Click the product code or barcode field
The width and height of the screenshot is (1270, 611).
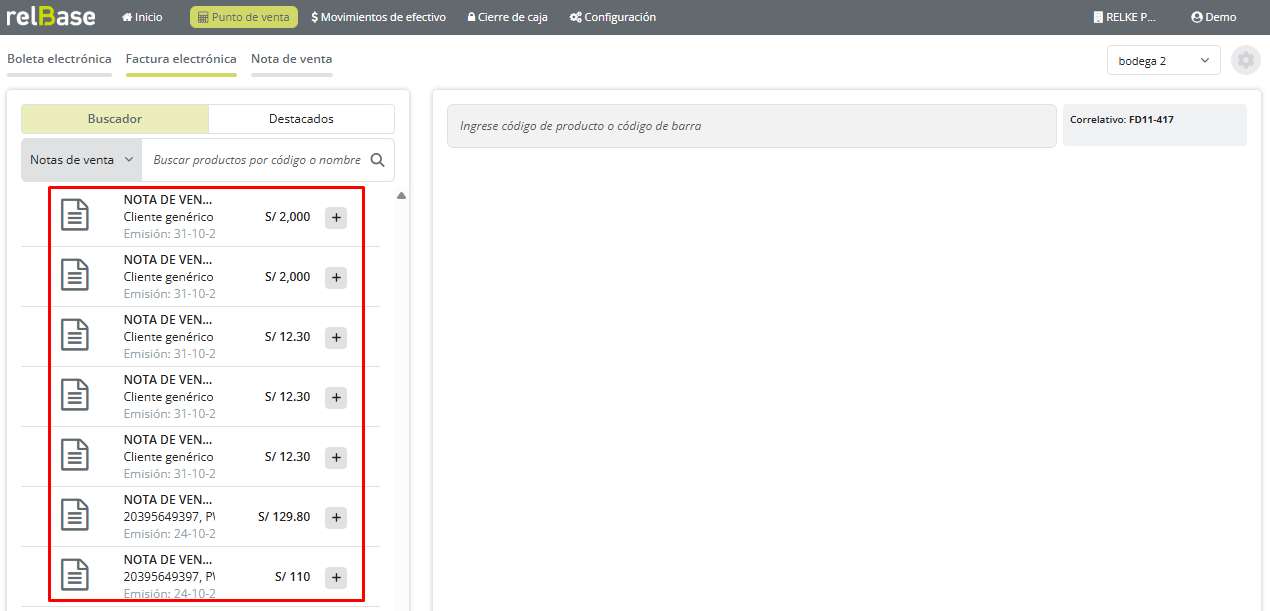751,126
